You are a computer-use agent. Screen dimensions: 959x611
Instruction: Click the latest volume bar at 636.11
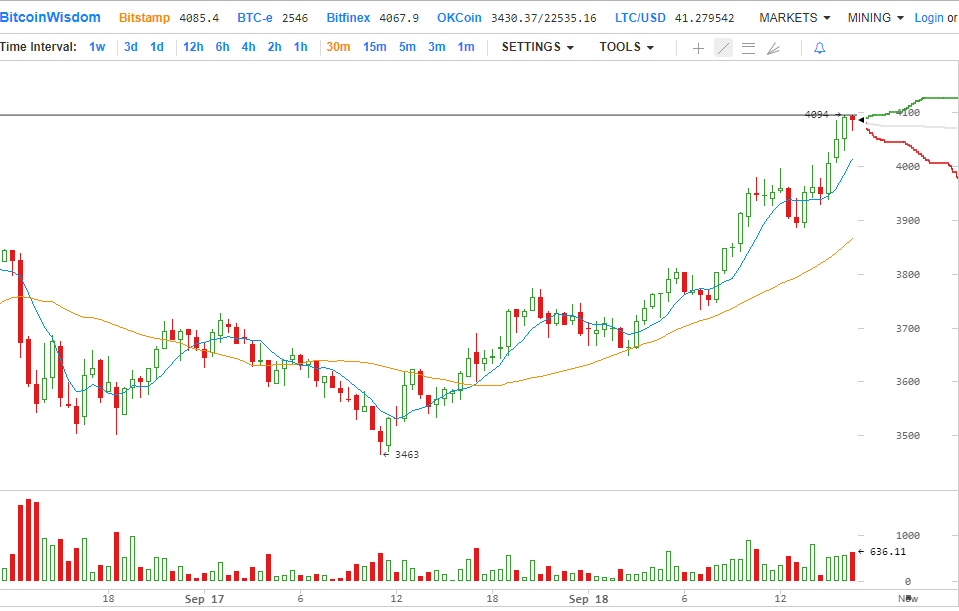[853, 566]
